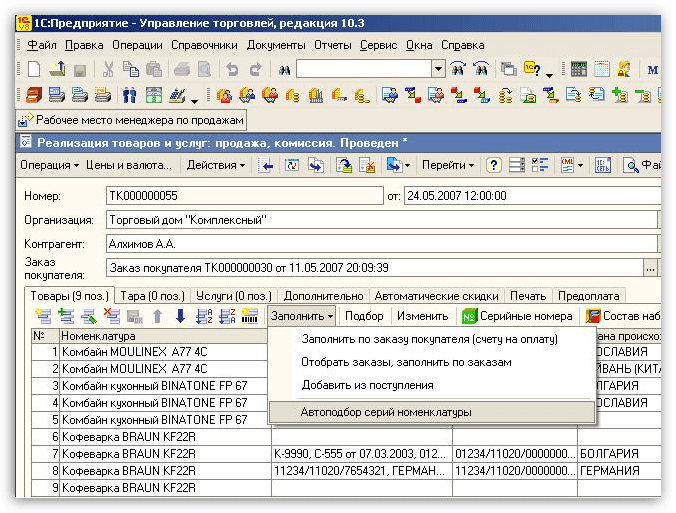
Task: Switch to the Услуги (0 поз.) tab
Action: (x=234, y=296)
